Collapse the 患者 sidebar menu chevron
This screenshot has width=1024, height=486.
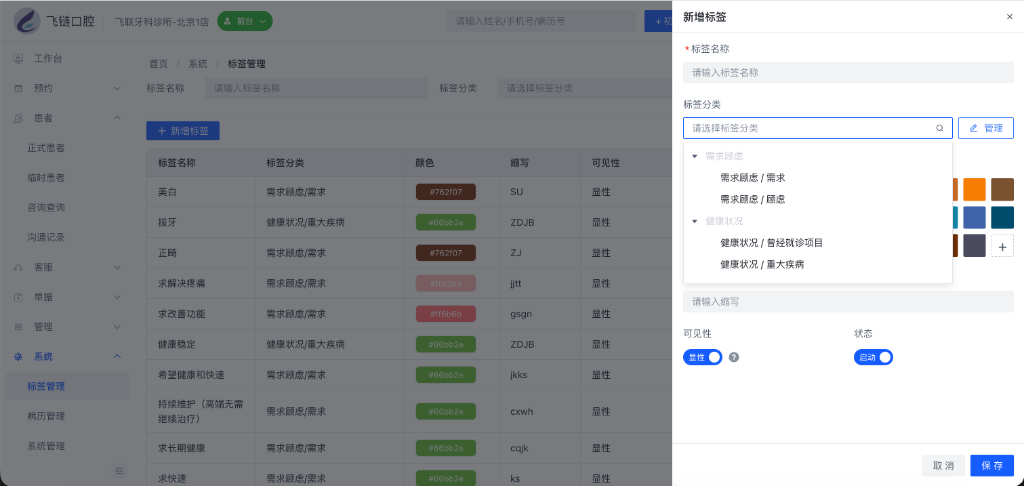[118, 118]
